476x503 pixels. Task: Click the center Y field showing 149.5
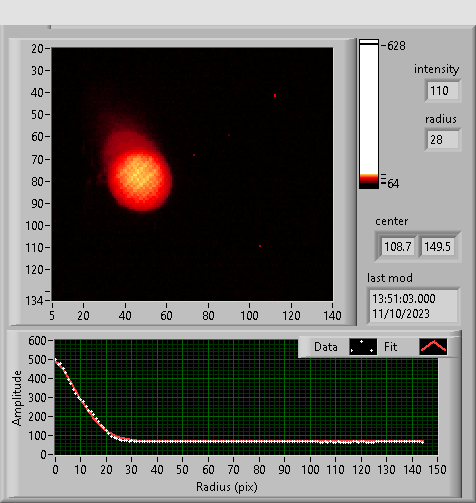[x=437, y=247]
